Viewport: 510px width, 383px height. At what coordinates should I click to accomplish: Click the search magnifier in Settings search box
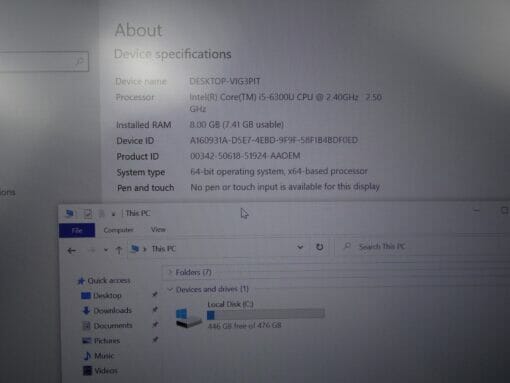pyautogui.click(x=79, y=61)
